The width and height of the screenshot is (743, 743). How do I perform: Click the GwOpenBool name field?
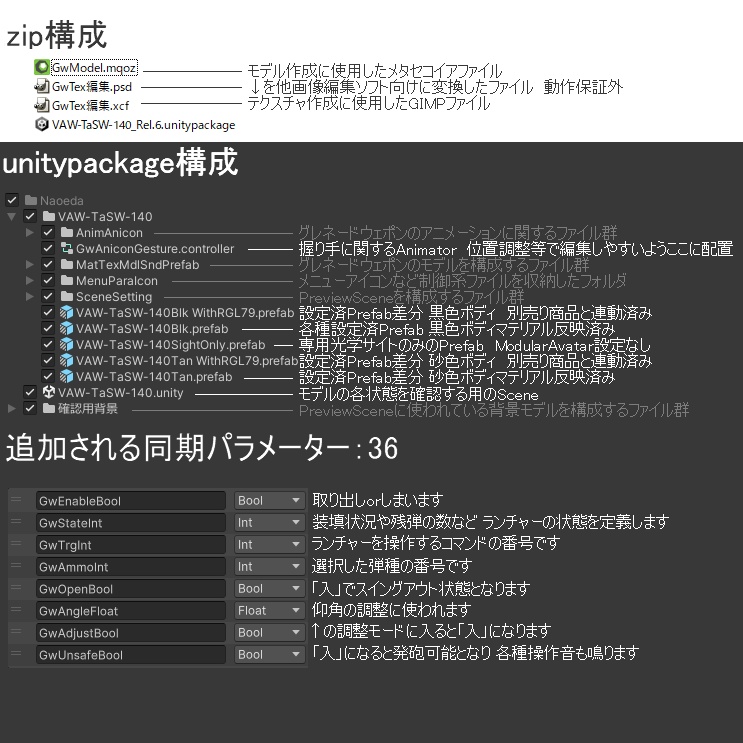[131, 589]
